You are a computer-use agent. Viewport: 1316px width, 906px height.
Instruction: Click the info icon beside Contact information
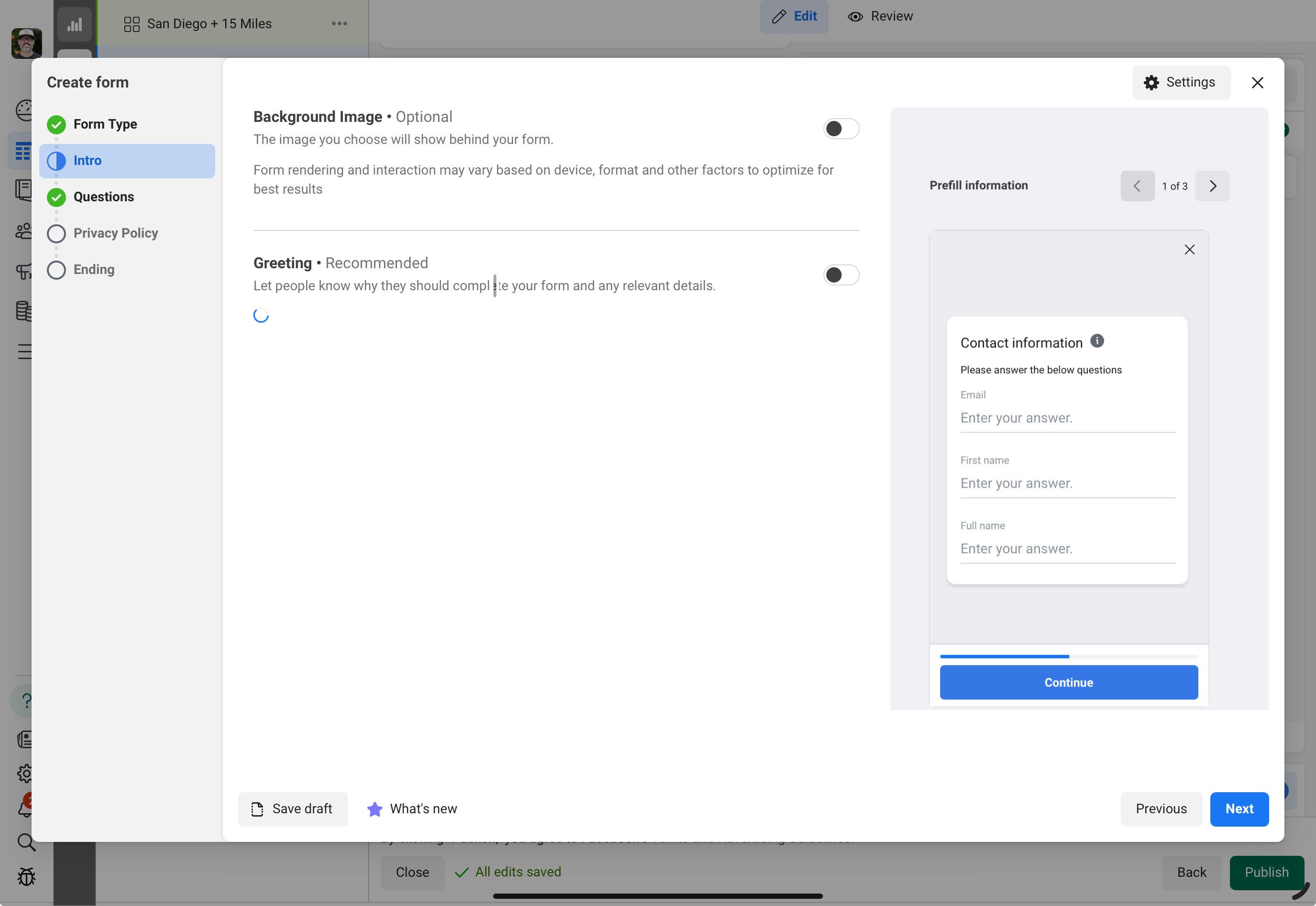1097,340
